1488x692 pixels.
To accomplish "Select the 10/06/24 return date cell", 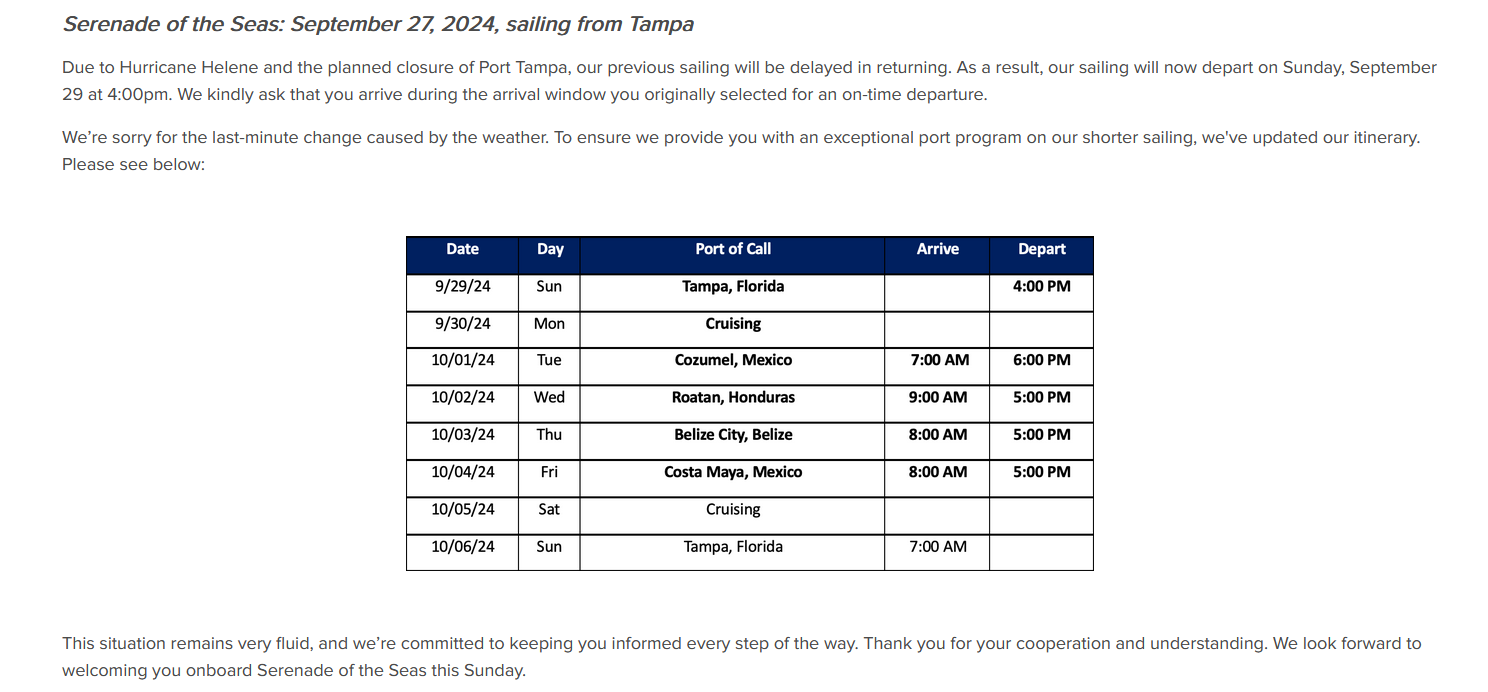I will pyautogui.click(x=462, y=552).
